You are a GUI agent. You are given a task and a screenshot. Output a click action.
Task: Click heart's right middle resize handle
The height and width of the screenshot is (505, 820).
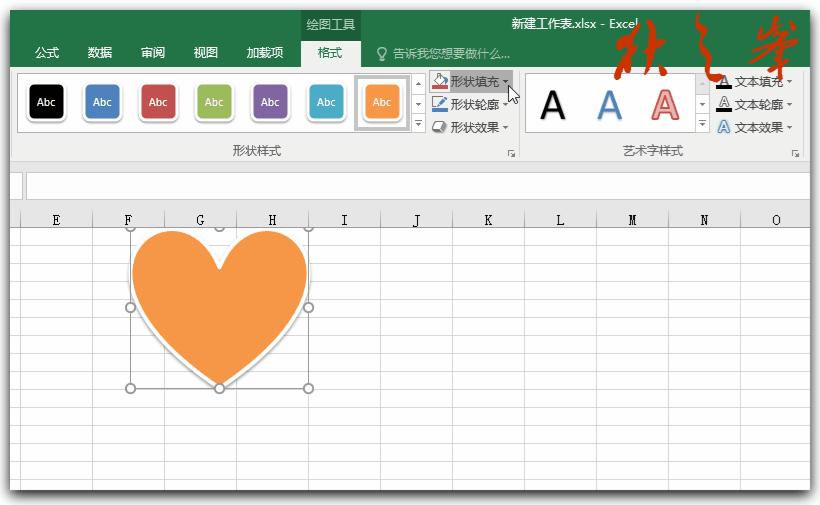309,307
